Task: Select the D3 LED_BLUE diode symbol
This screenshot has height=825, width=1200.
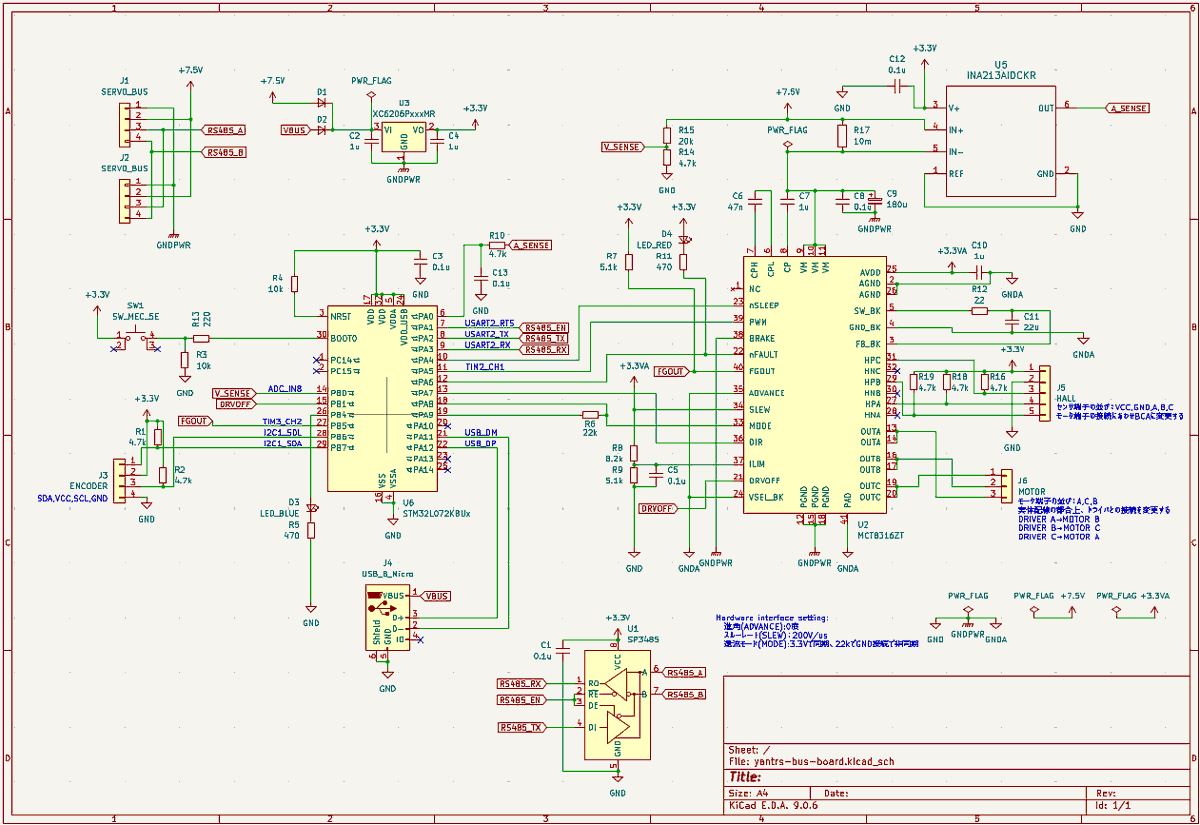Action: tap(311, 509)
